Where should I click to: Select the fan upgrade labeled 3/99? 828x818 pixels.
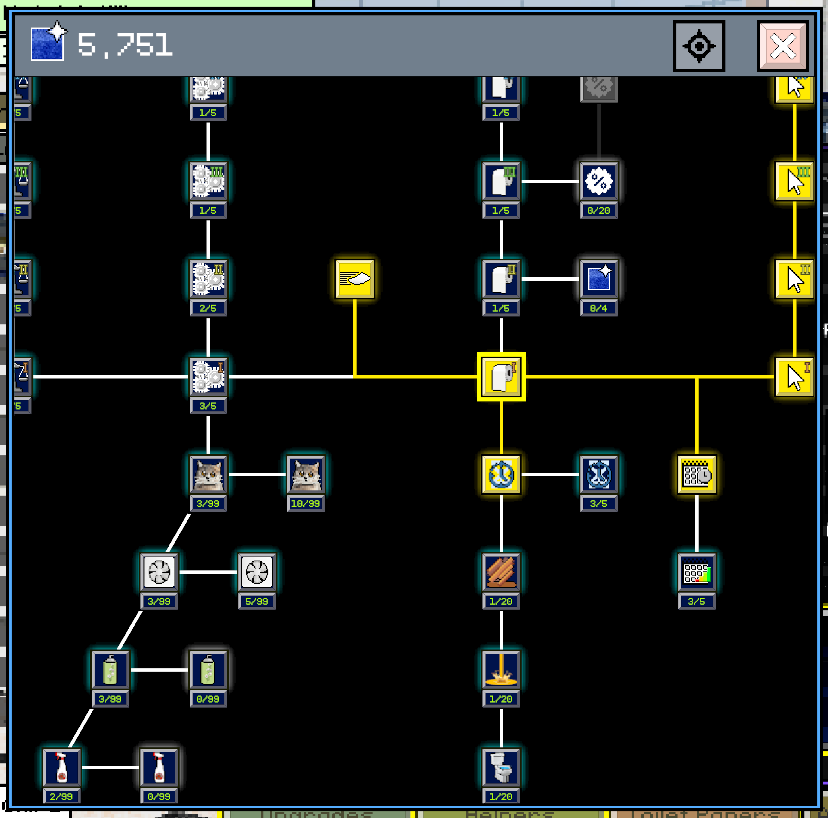pos(159,572)
